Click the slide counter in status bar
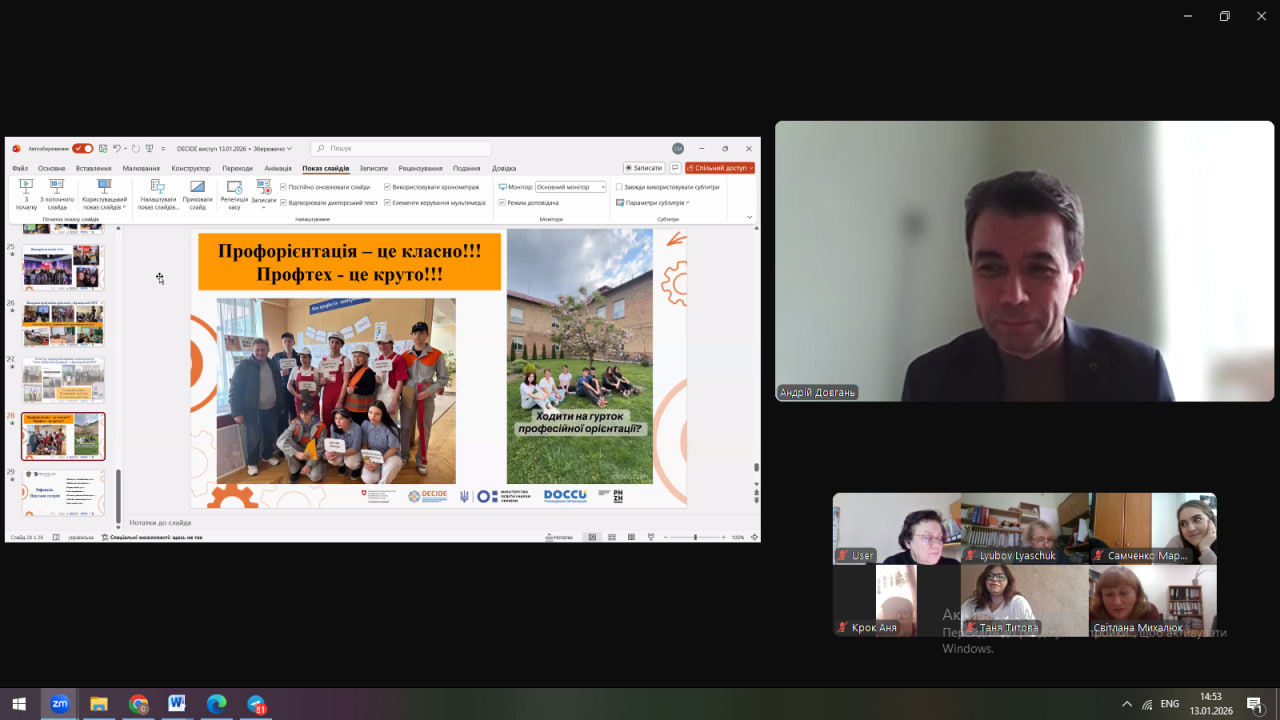The height and width of the screenshot is (720, 1280). pyautogui.click(x=26, y=537)
